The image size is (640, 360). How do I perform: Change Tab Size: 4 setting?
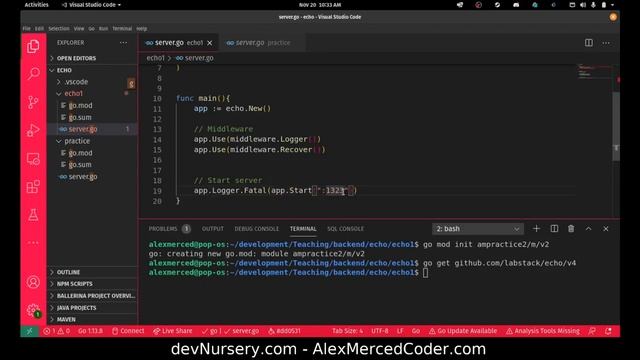[347, 331]
